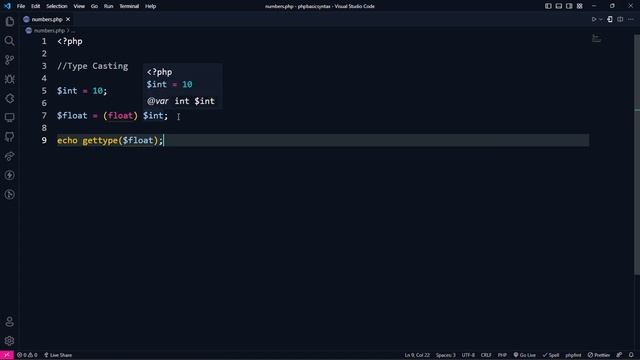The width and height of the screenshot is (640, 360).
Task: Click the open changes editor icon
Action: (610, 19)
